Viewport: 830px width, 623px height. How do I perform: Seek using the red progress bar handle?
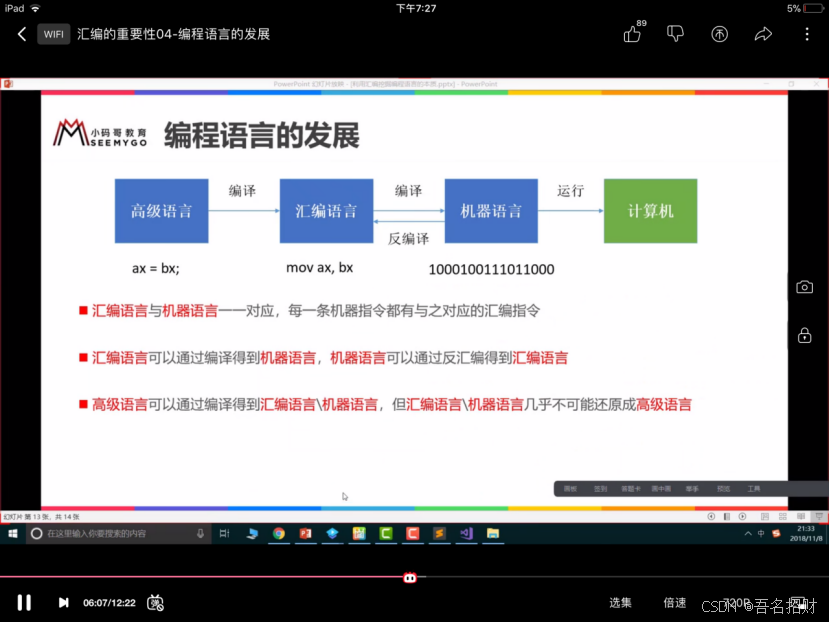coord(410,577)
